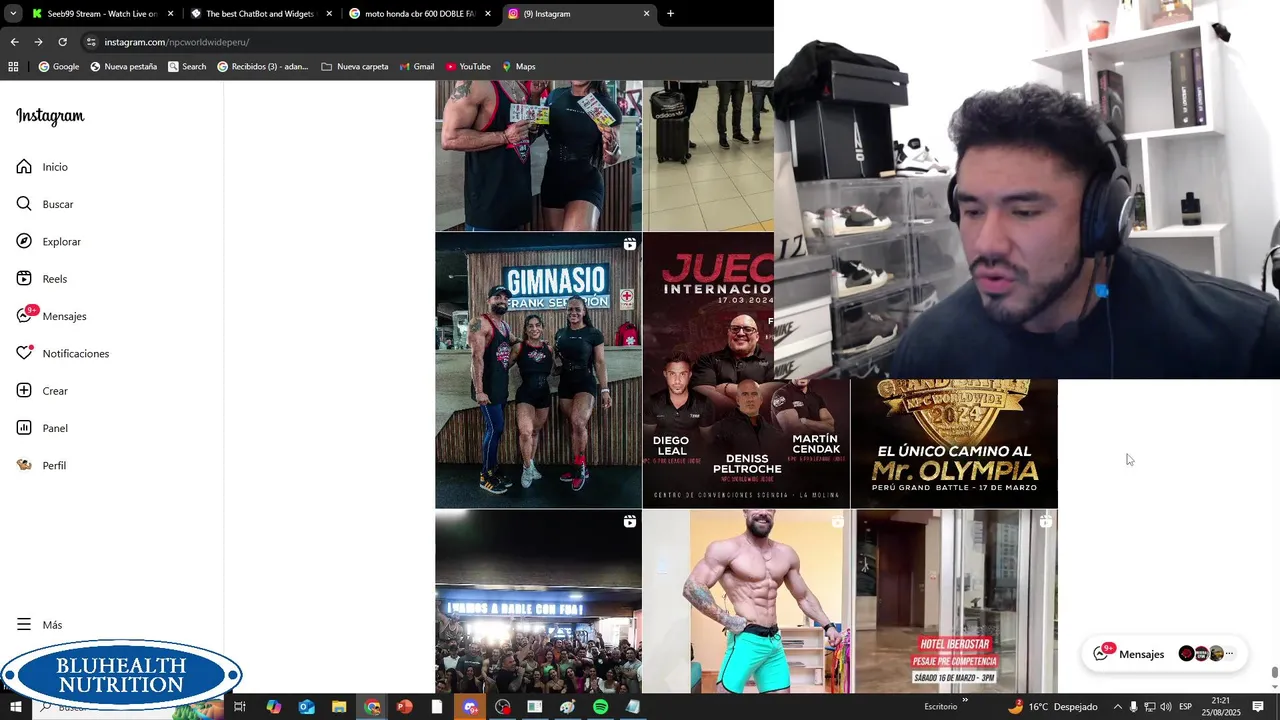Open volume control in tray

click(x=1166, y=707)
